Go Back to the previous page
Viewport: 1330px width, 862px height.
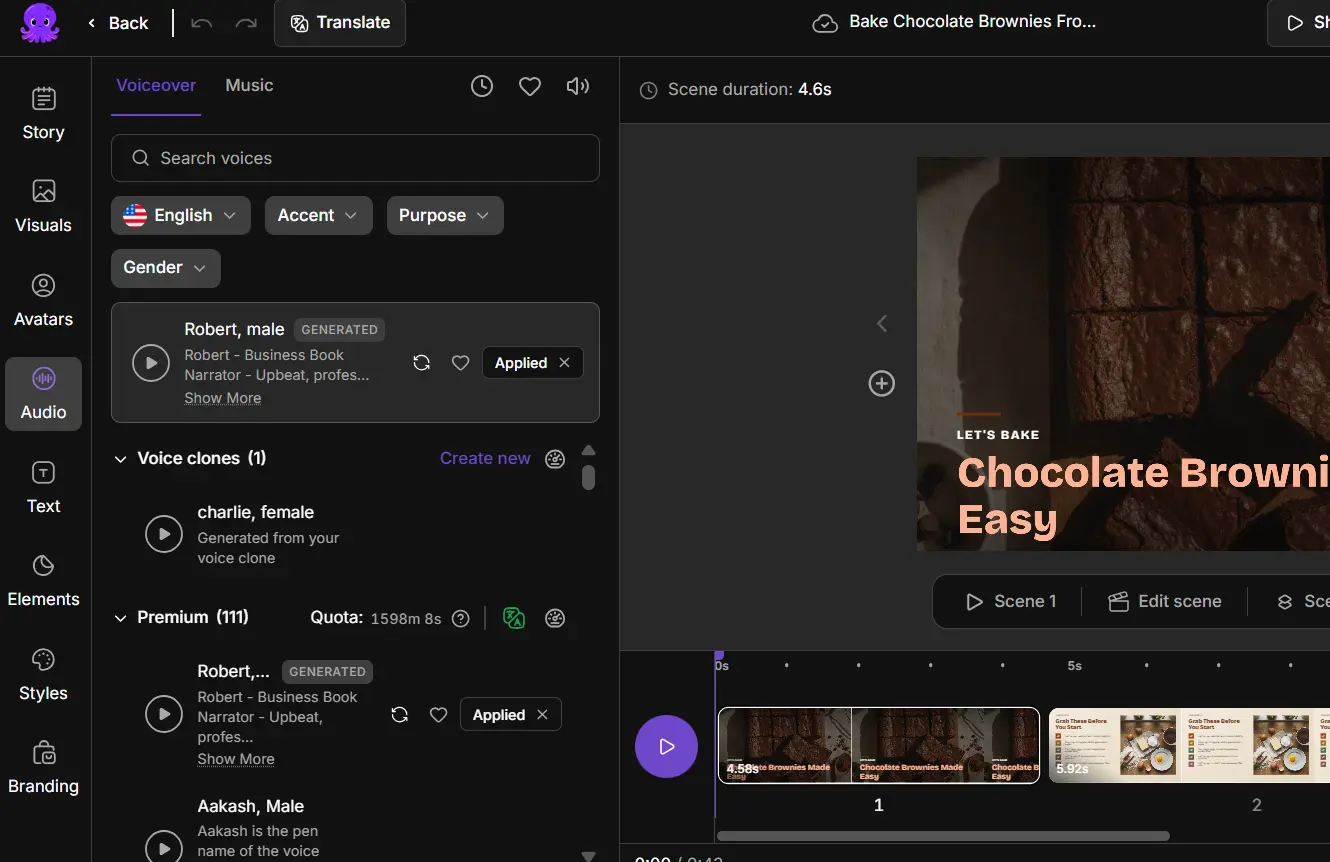(x=118, y=23)
